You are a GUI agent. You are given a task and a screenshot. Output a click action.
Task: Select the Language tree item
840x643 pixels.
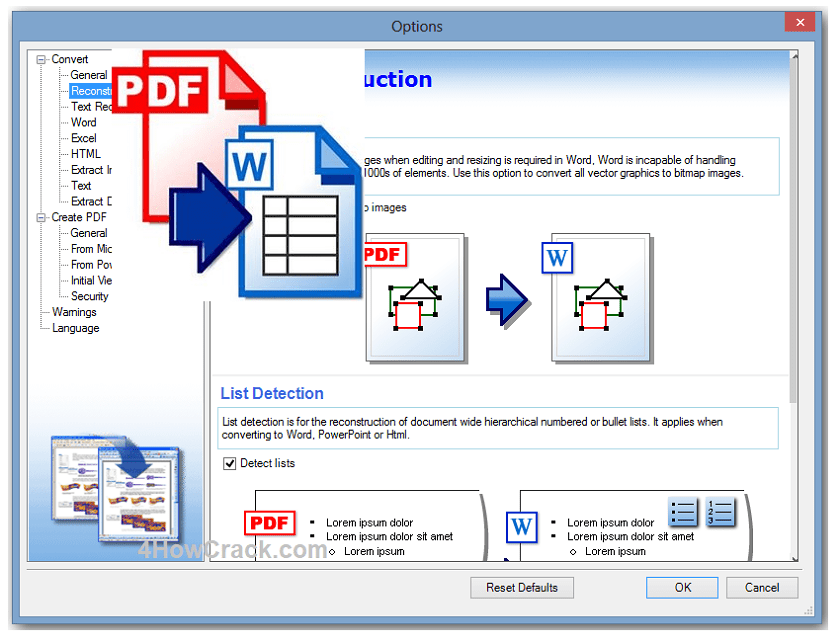click(76, 328)
